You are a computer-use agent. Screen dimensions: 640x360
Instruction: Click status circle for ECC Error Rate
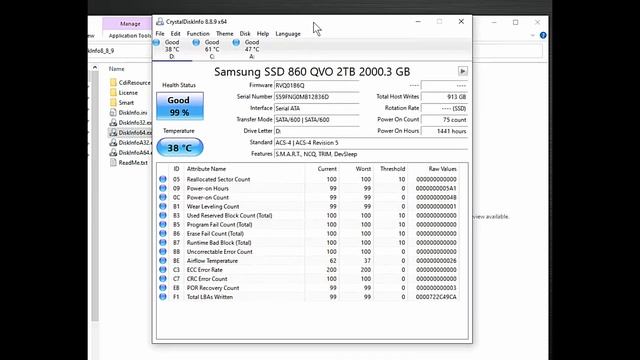coord(163,269)
